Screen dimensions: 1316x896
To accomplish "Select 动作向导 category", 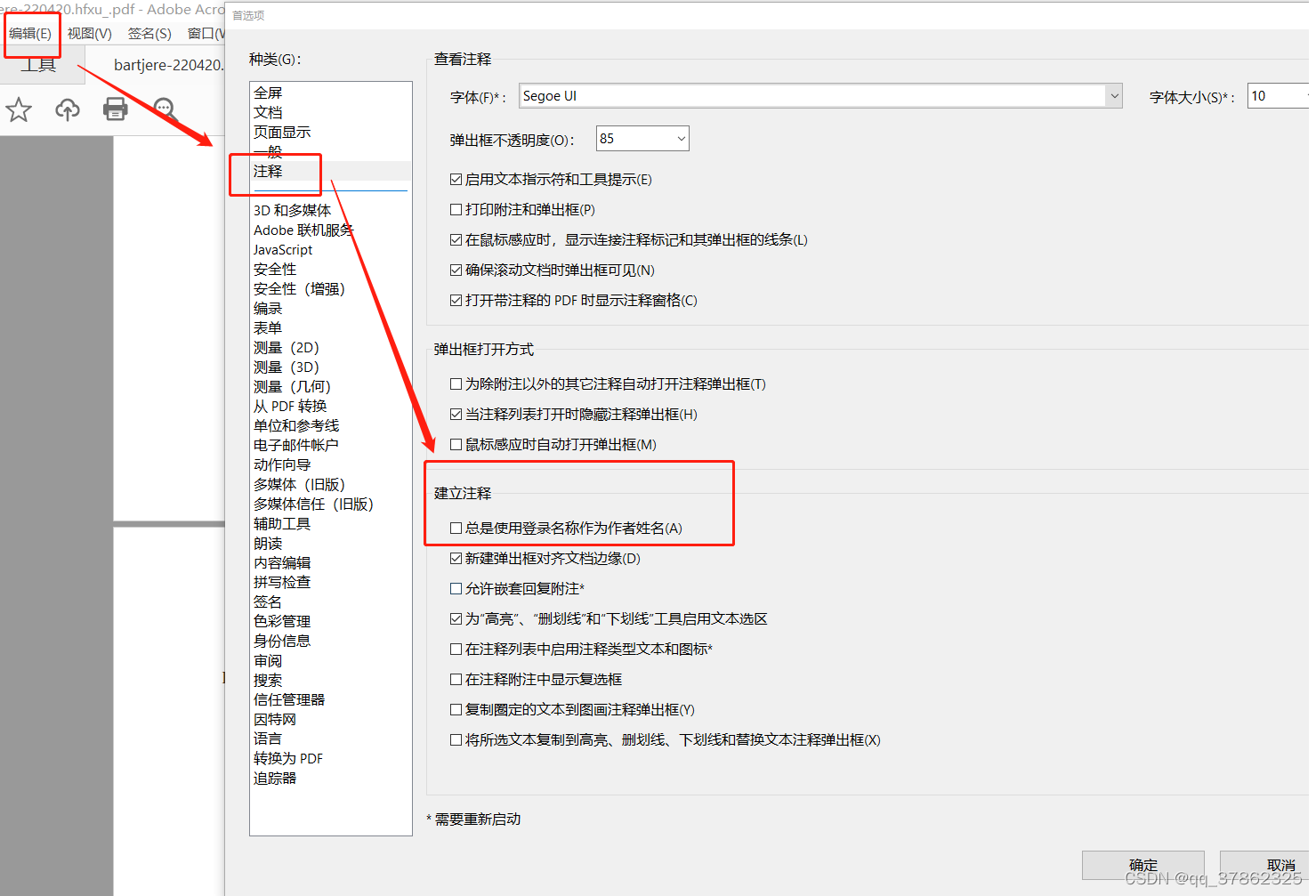I will (x=282, y=464).
